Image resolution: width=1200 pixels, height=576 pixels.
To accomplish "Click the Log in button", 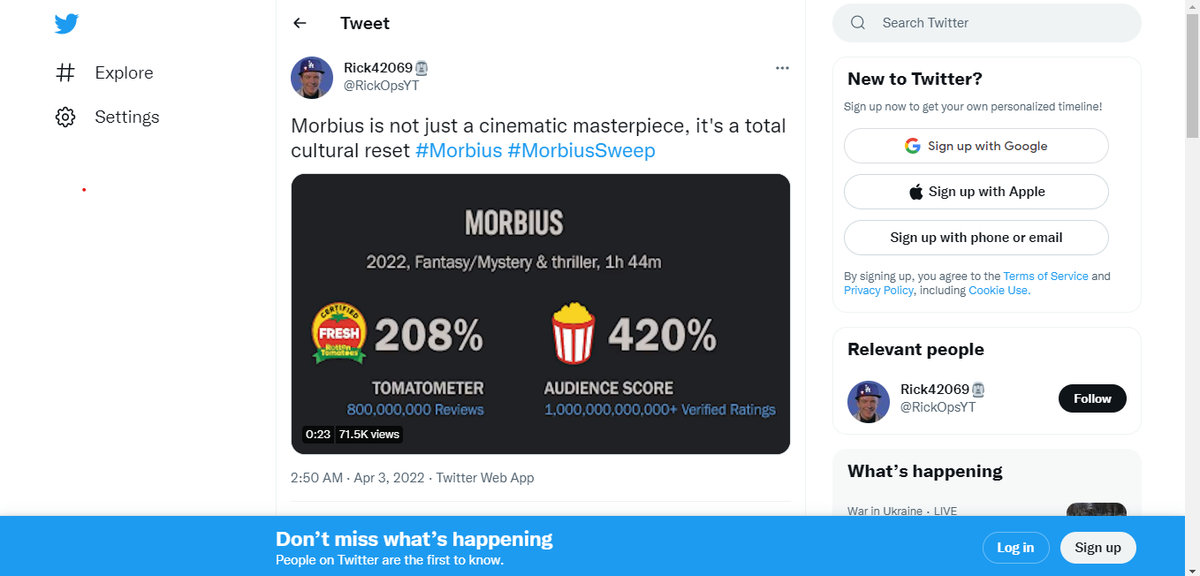I will click(1015, 547).
